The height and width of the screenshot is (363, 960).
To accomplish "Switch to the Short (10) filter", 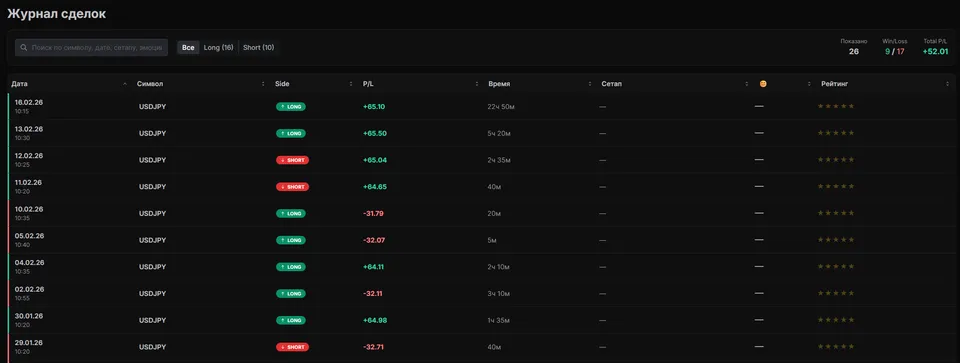I will (x=258, y=47).
